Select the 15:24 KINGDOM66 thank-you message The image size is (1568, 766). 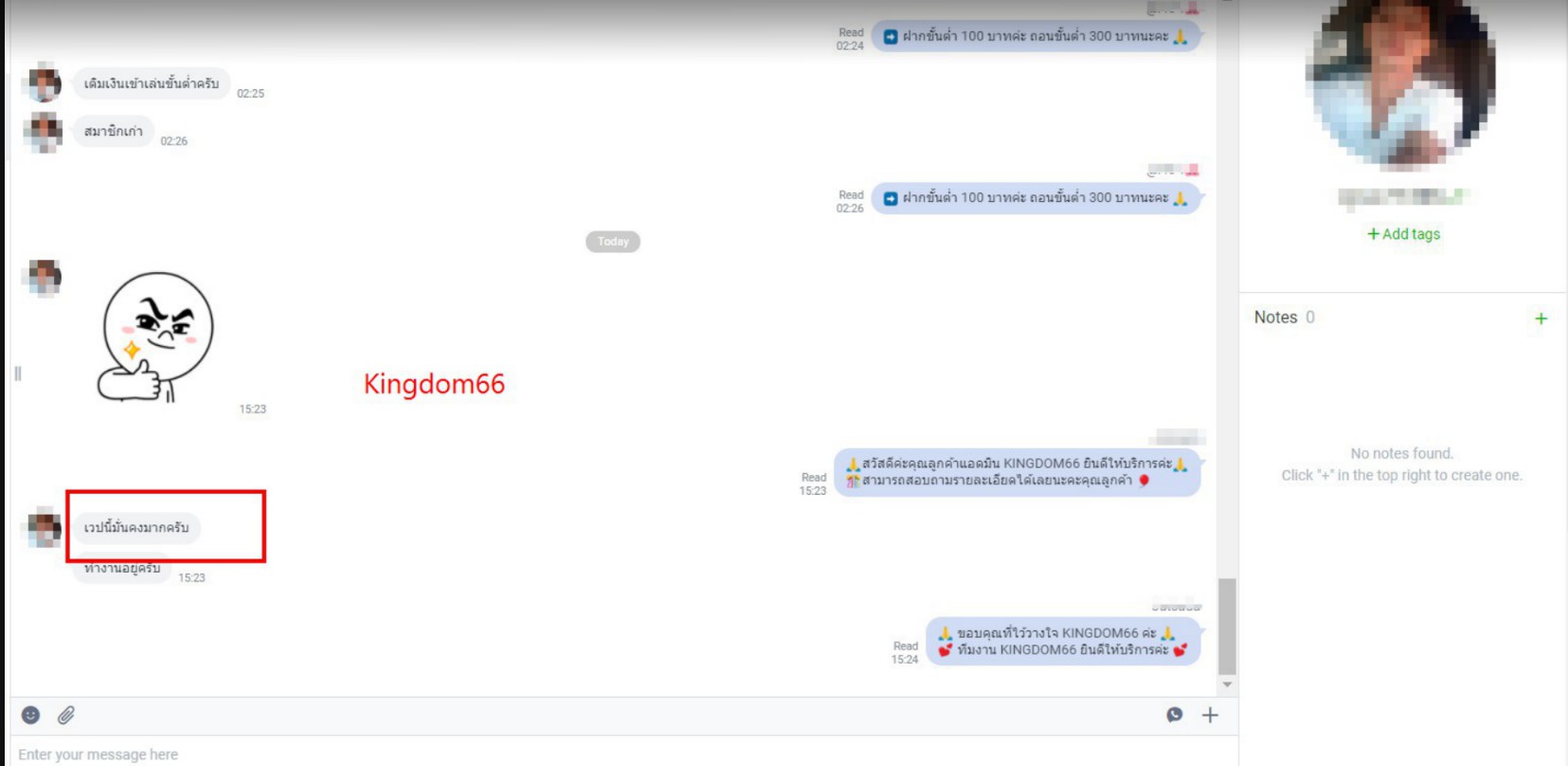1062,642
